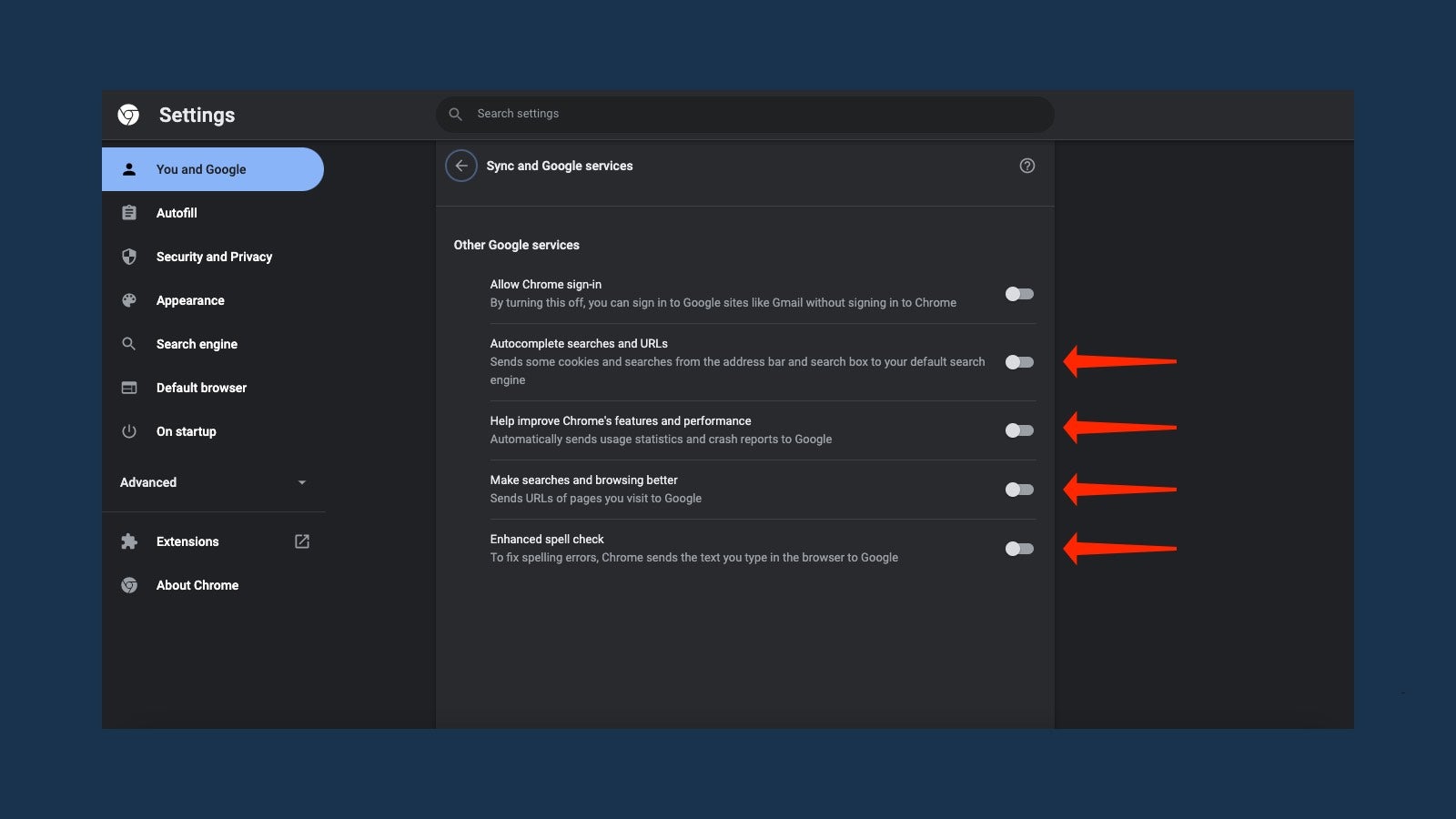This screenshot has height=819, width=1456.
Task: Go back with the arrow beside Sync and Google services
Action: [x=461, y=166]
